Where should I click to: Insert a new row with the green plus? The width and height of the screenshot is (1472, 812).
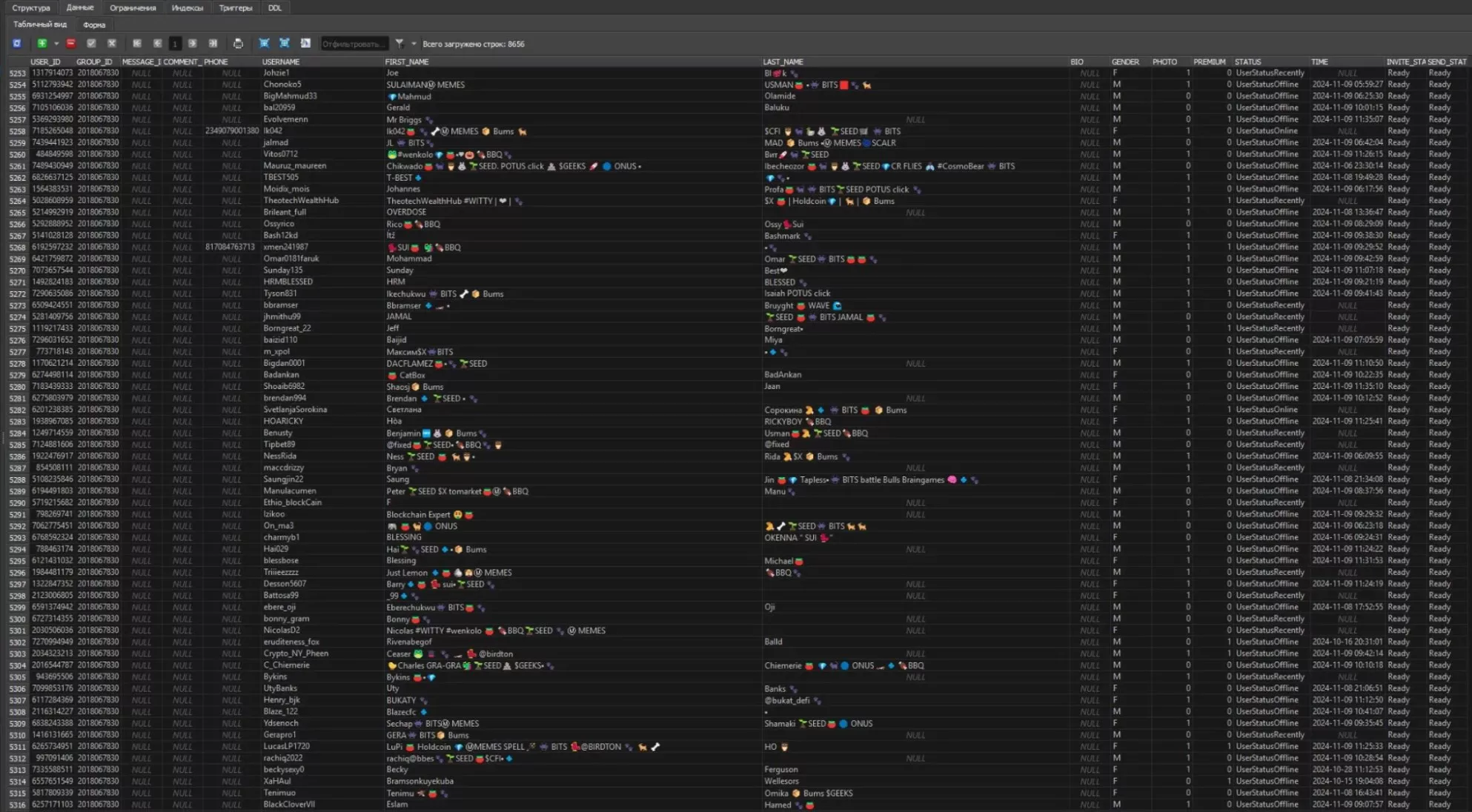click(42, 44)
